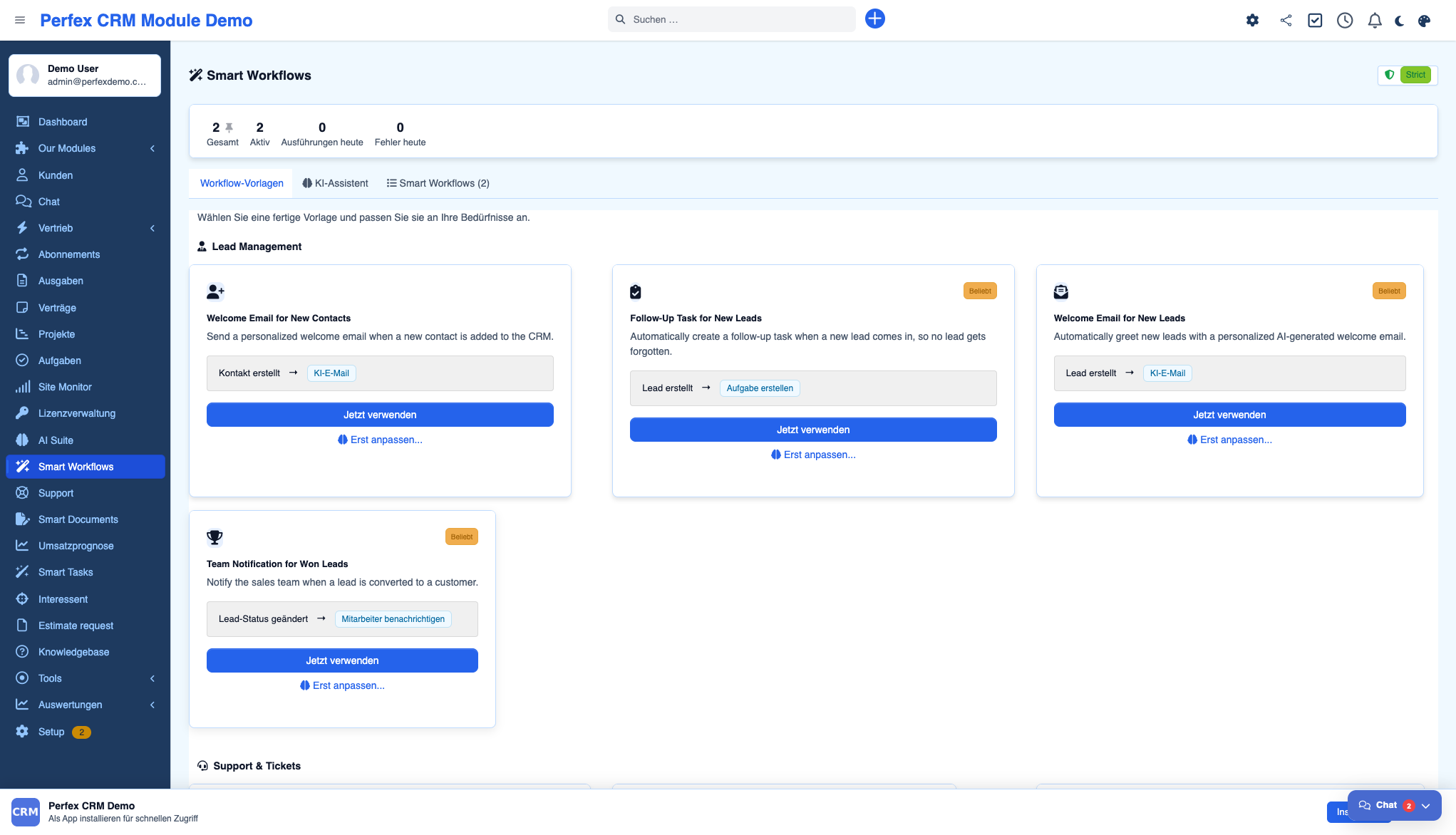Use the Follow-Up Task template now
The width and height of the screenshot is (1456, 835).
click(812, 430)
